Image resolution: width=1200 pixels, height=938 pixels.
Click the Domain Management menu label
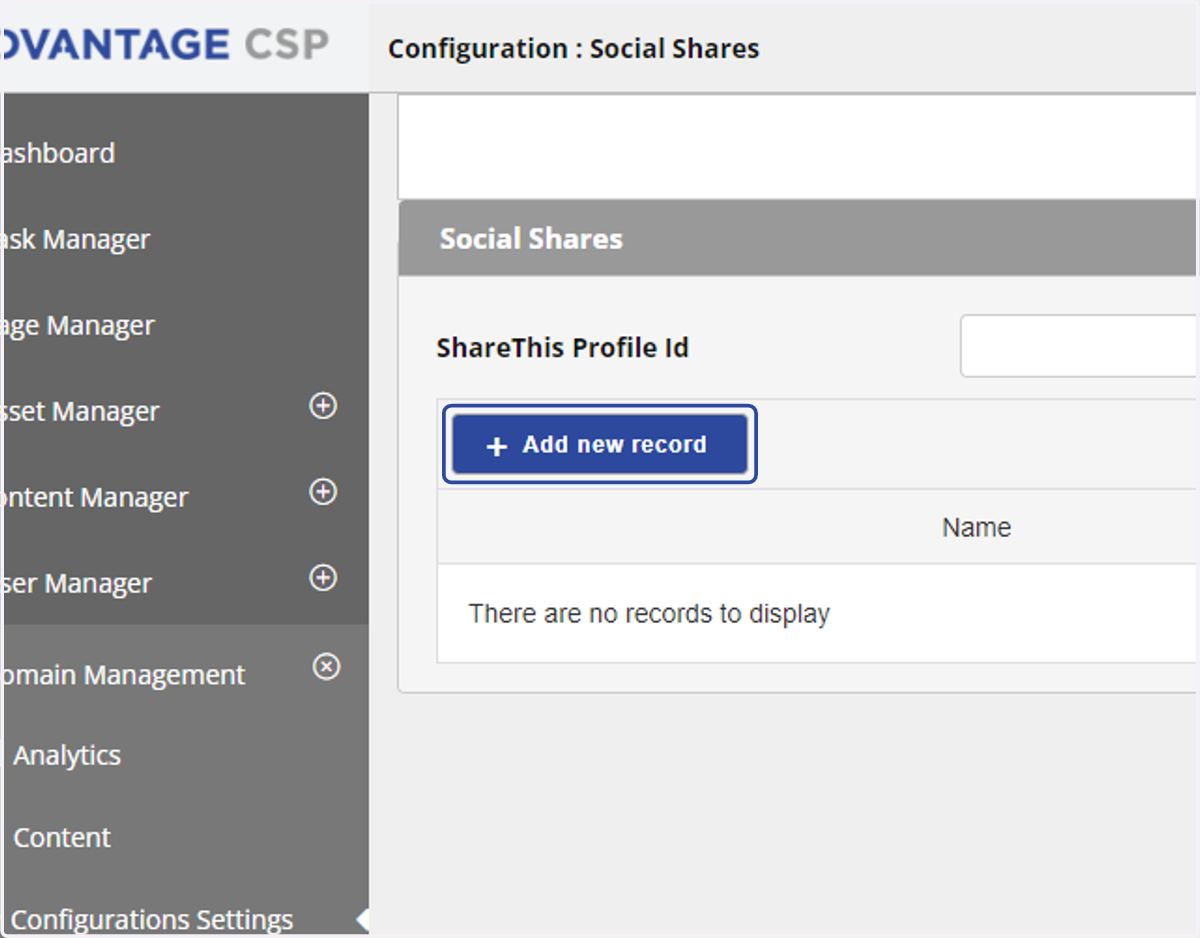(122, 675)
